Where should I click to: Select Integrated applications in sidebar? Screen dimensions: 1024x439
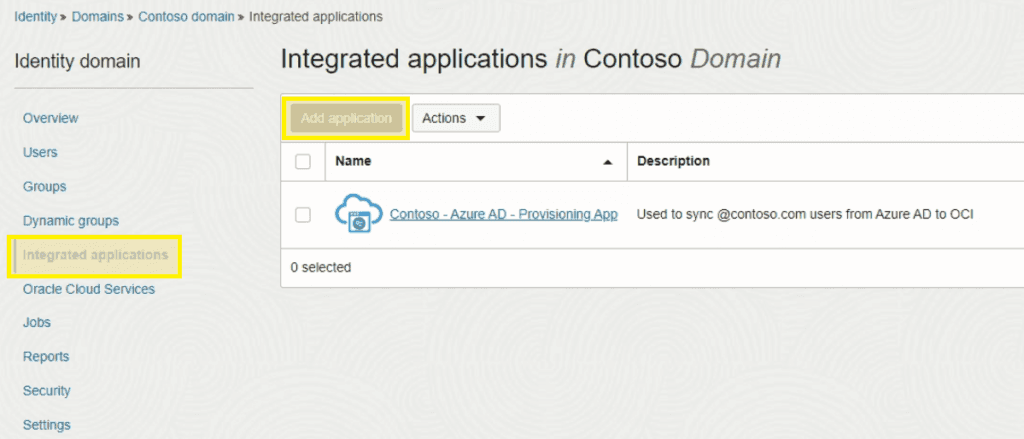point(95,255)
